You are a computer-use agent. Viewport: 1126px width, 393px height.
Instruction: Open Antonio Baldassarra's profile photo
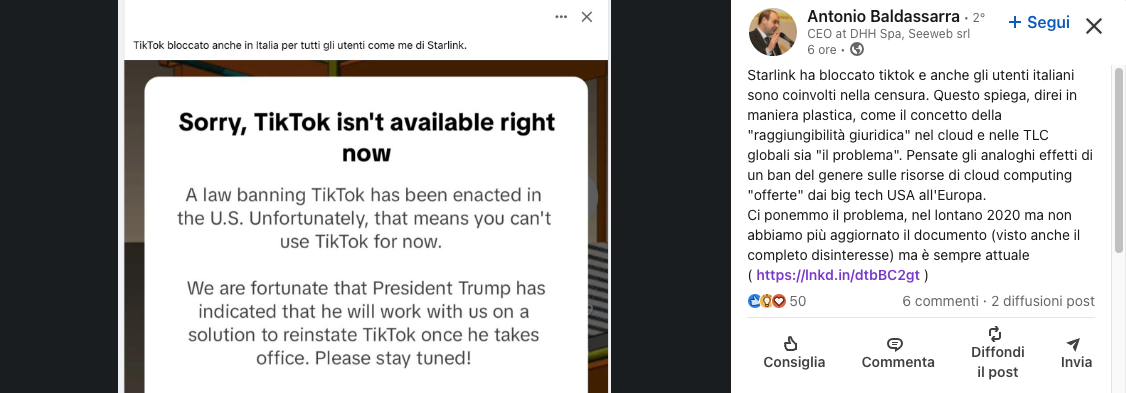[773, 32]
